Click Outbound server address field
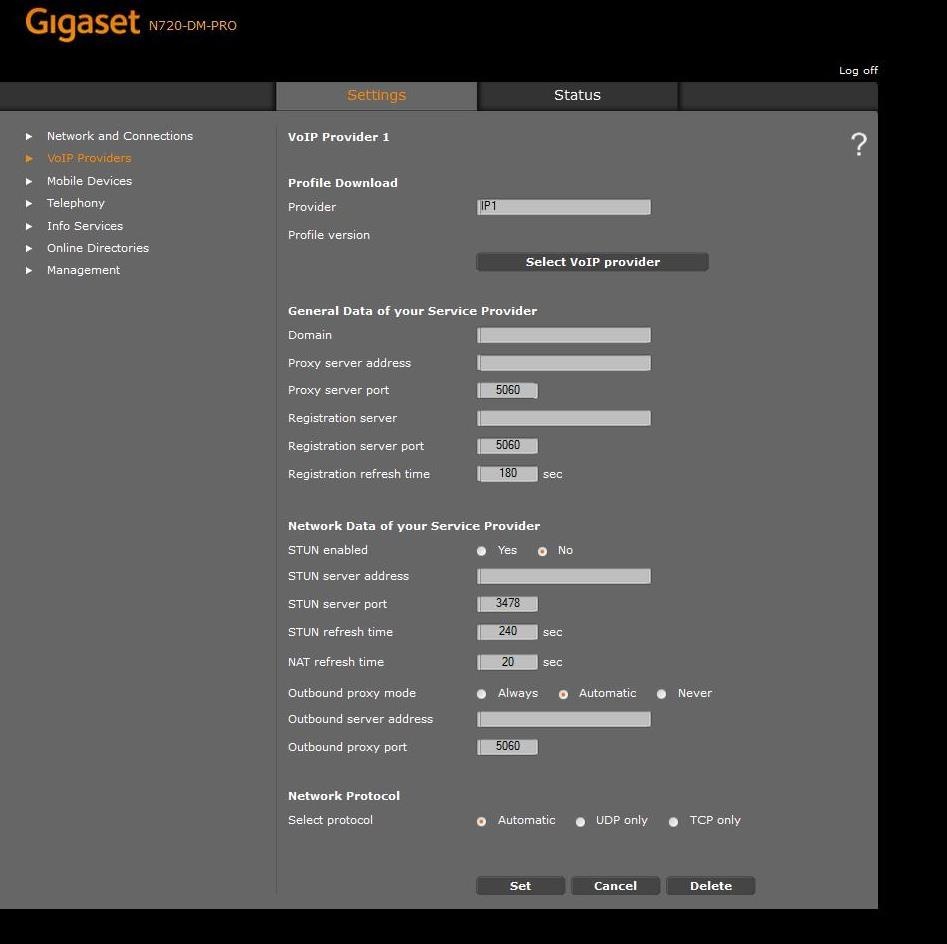Viewport: 947px width, 944px height. coord(563,719)
